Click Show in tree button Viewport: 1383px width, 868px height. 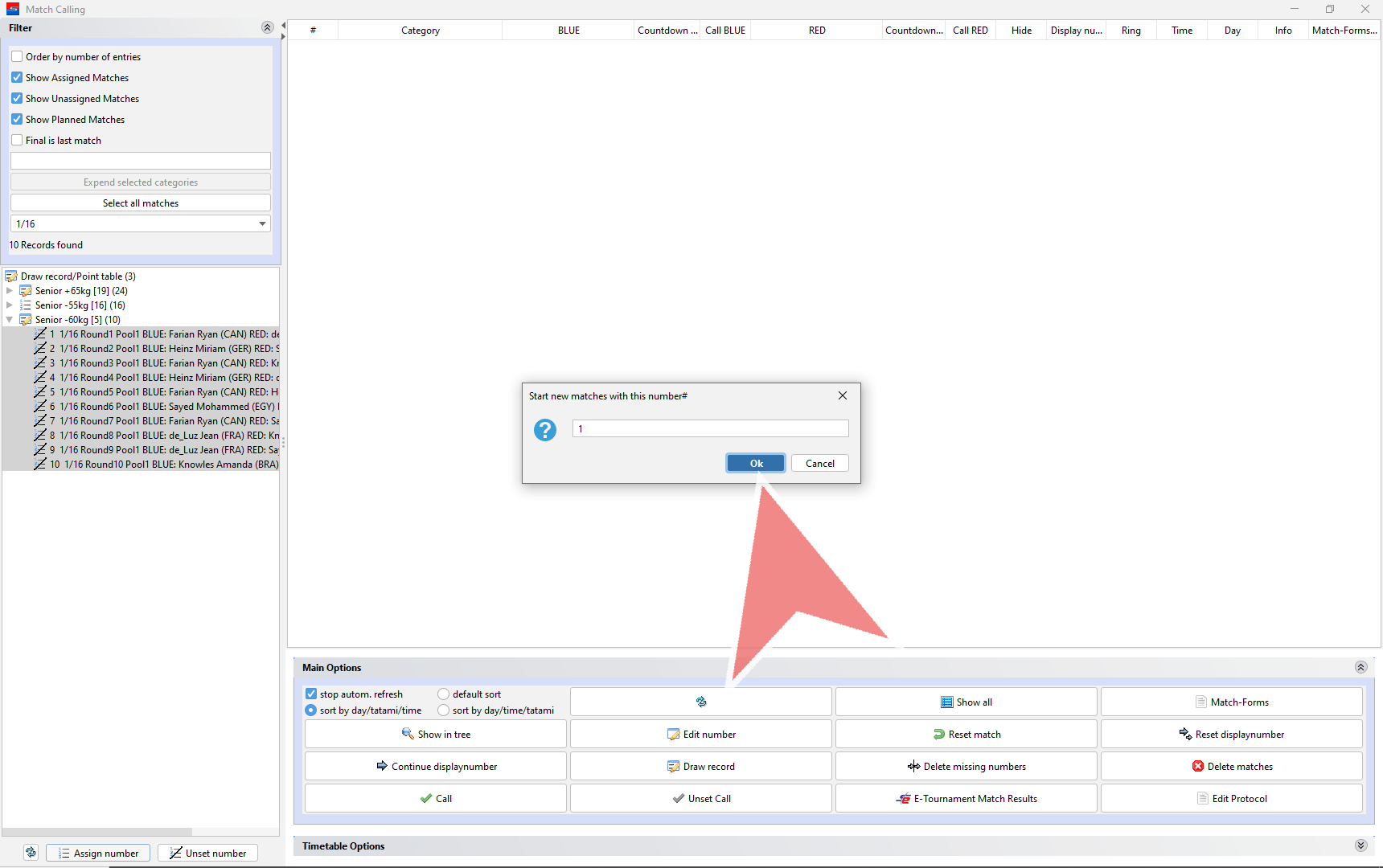[x=435, y=734]
